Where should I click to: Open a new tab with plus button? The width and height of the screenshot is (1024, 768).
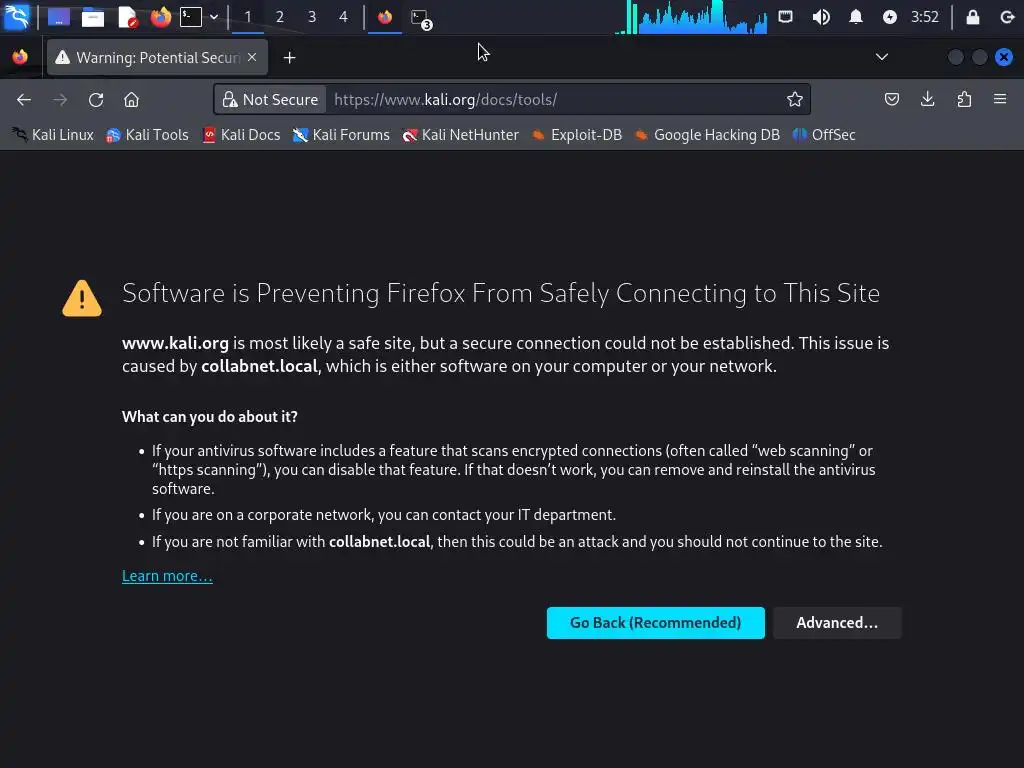tap(289, 58)
